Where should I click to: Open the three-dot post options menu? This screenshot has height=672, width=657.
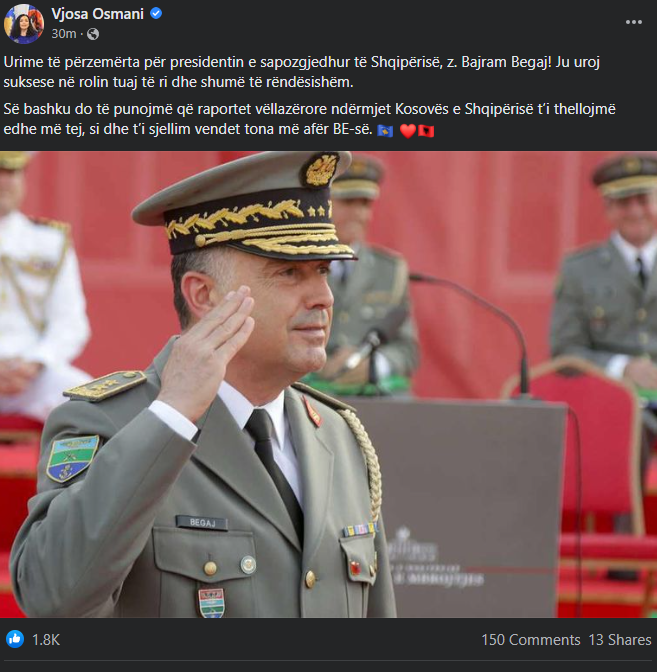(633, 22)
